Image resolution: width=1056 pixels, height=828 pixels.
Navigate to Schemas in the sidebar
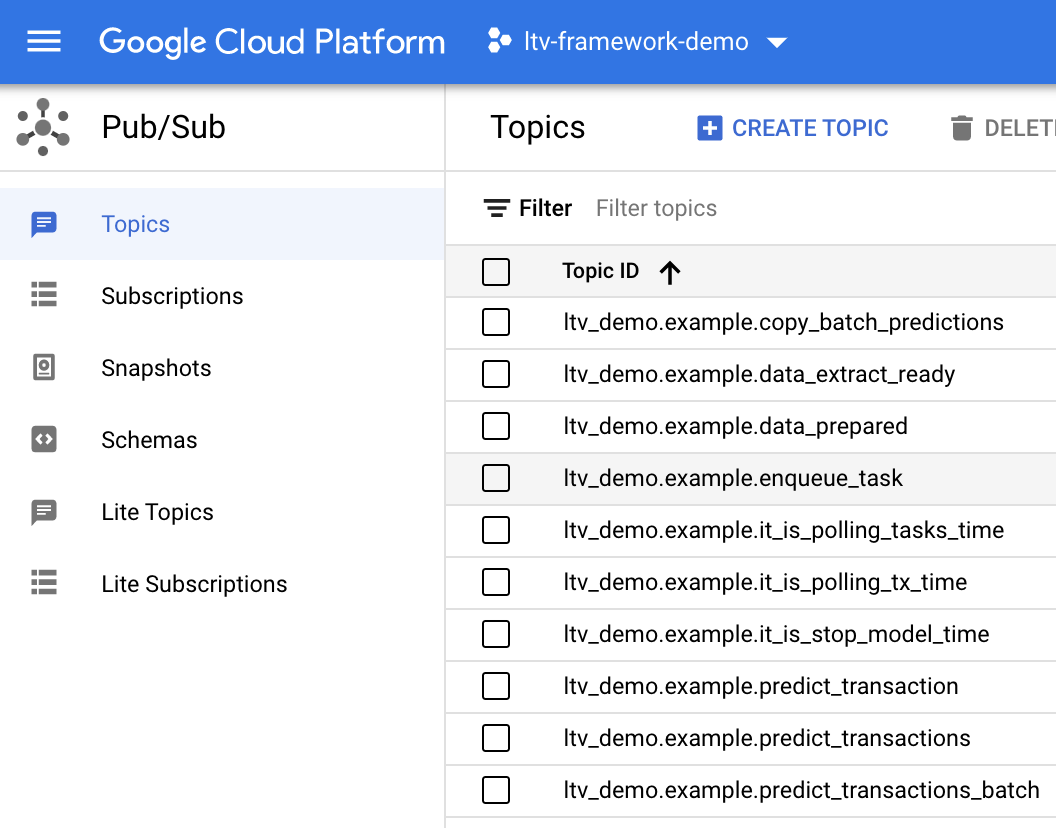point(222,440)
